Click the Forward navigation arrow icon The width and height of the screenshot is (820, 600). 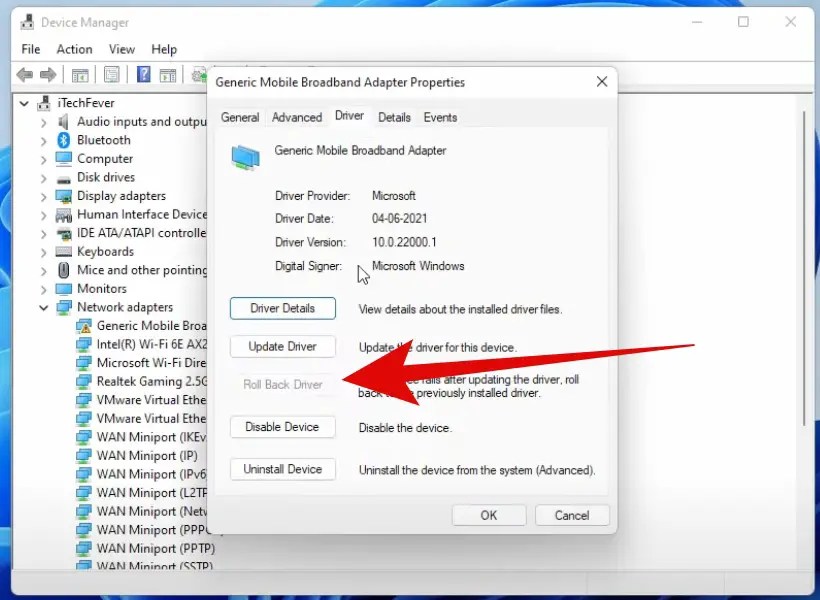(46, 74)
